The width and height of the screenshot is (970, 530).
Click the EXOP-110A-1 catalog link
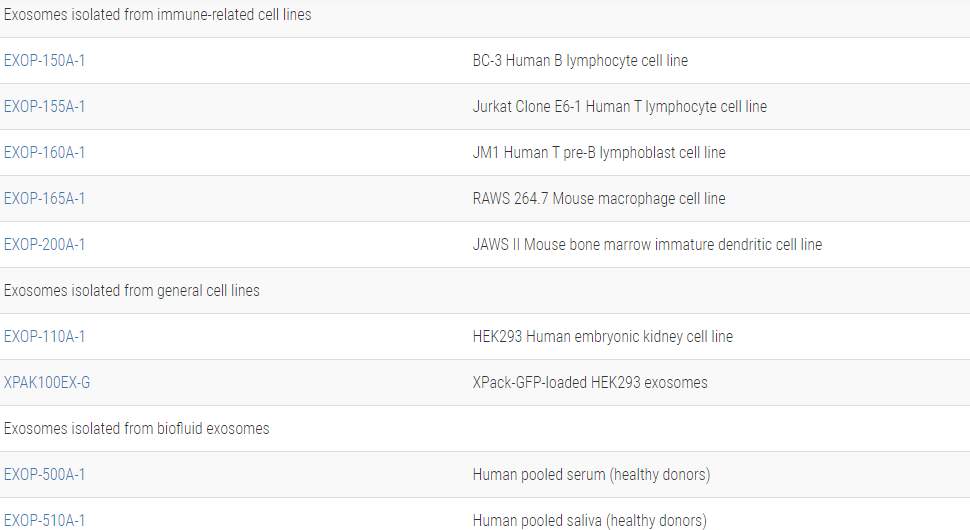(45, 337)
